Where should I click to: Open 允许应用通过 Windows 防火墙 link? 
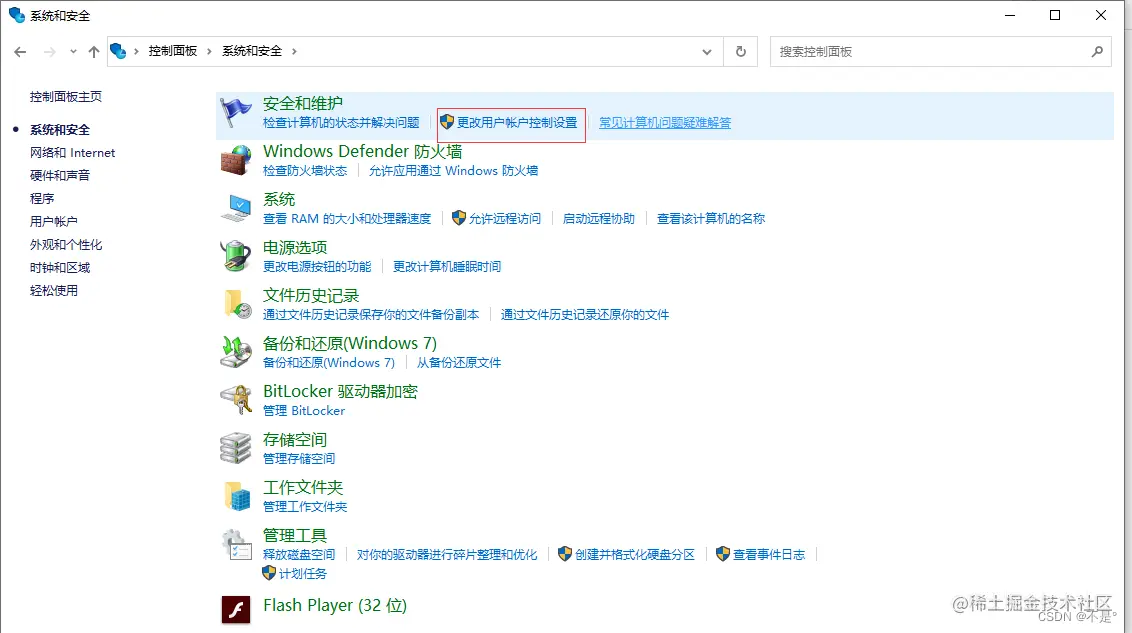click(453, 171)
